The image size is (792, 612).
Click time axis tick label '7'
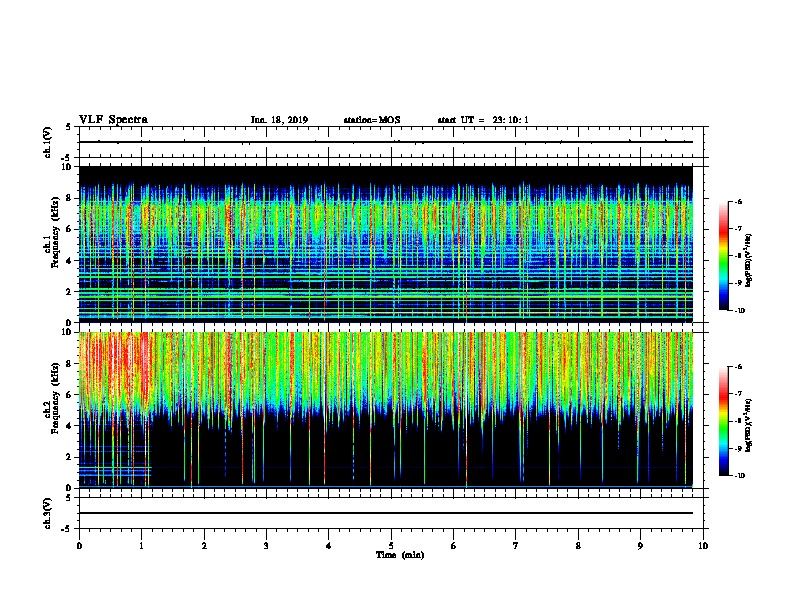coord(516,546)
